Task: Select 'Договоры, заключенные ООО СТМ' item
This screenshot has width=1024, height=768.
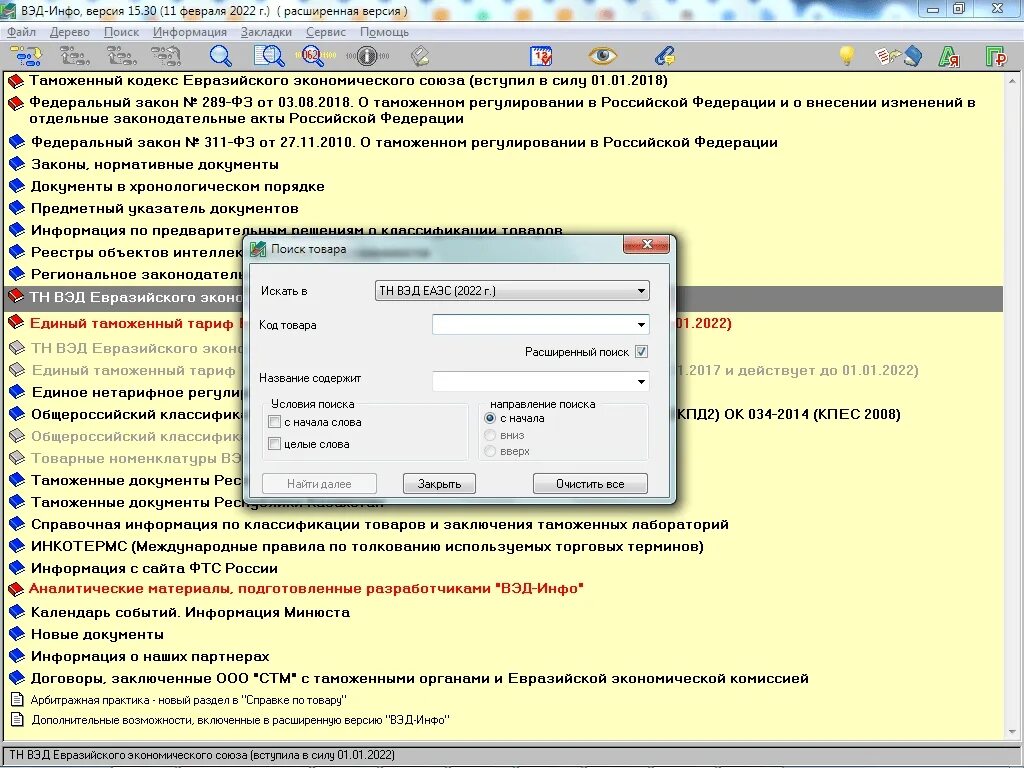Action: [x=420, y=679]
